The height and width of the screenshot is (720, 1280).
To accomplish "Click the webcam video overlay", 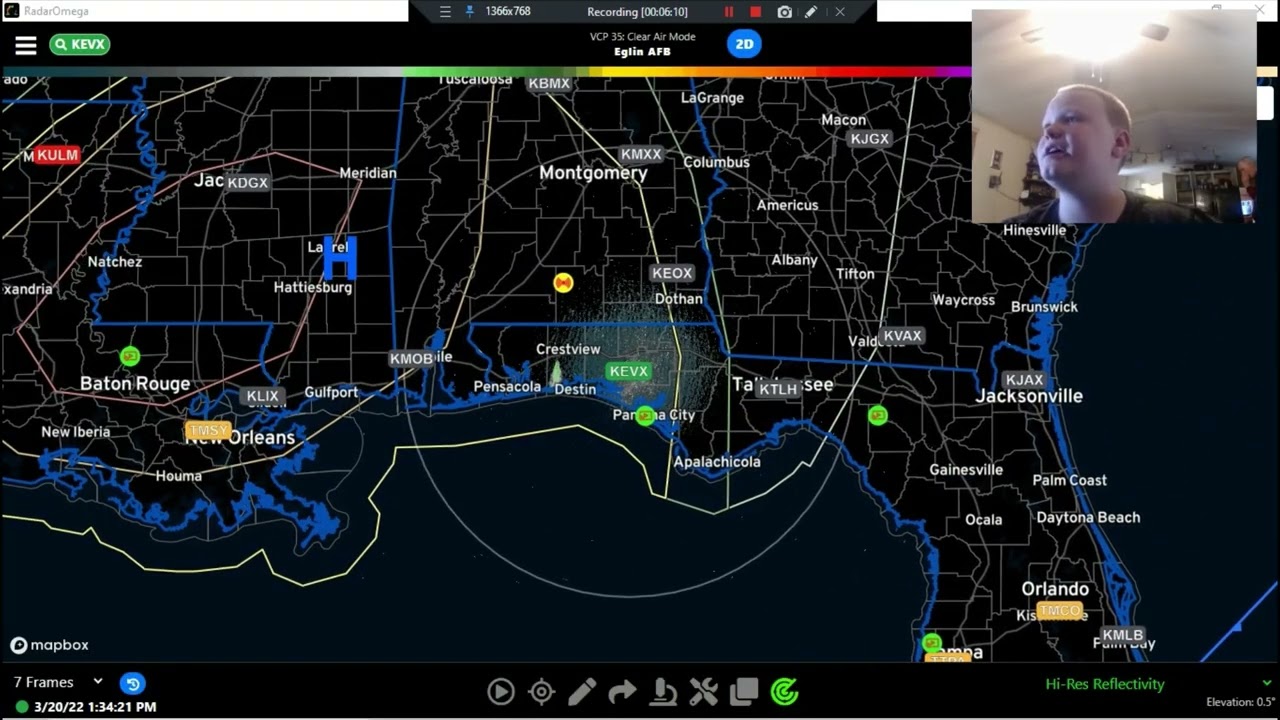I will coord(1114,116).
